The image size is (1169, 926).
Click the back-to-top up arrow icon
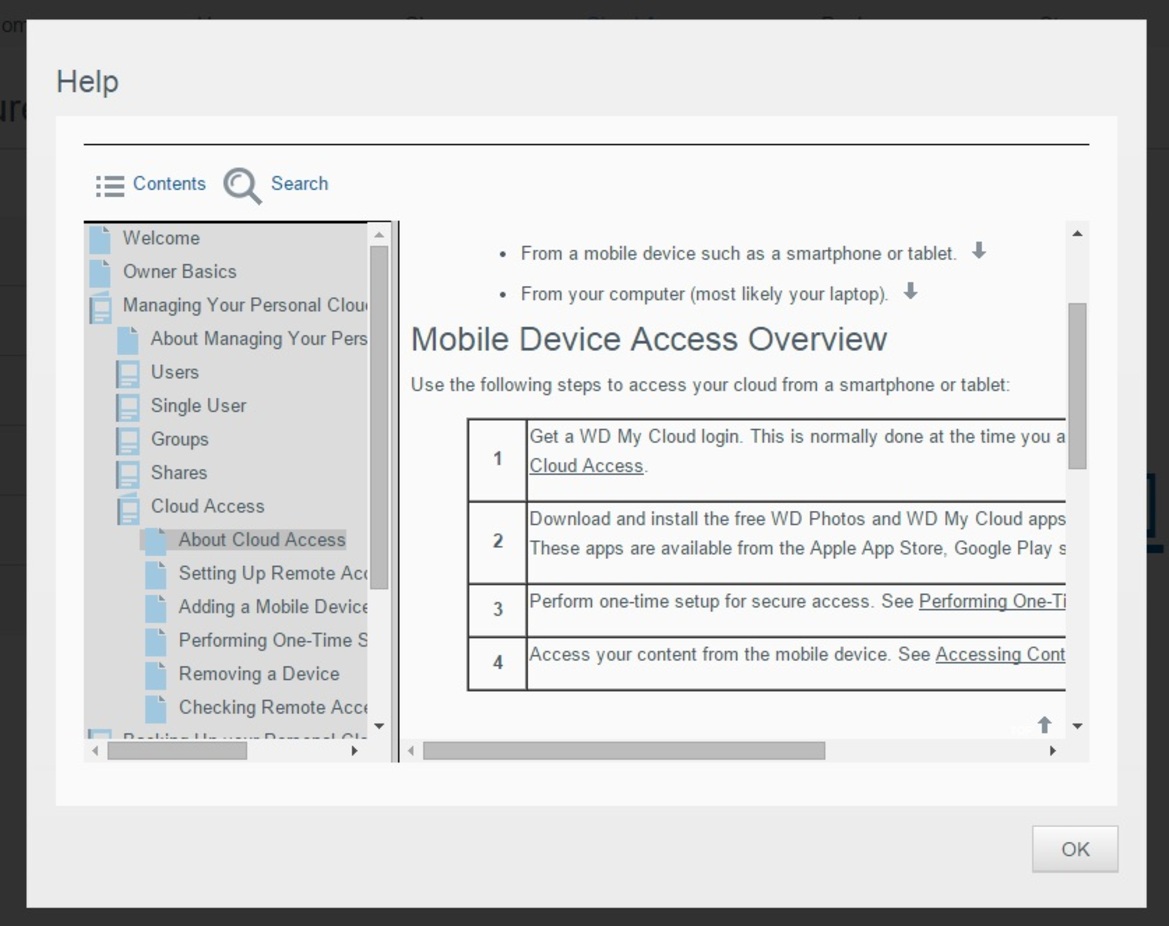[x=1044, y=724]
